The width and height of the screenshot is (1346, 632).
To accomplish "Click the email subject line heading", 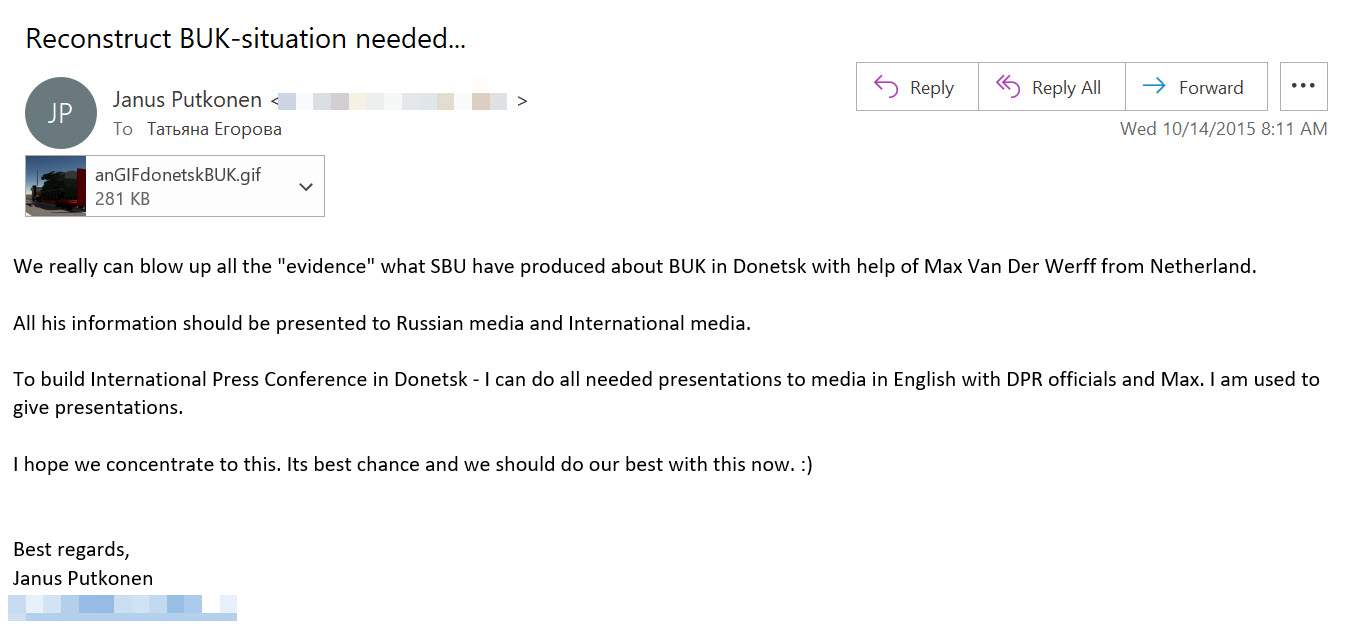I will coord(245,38).
